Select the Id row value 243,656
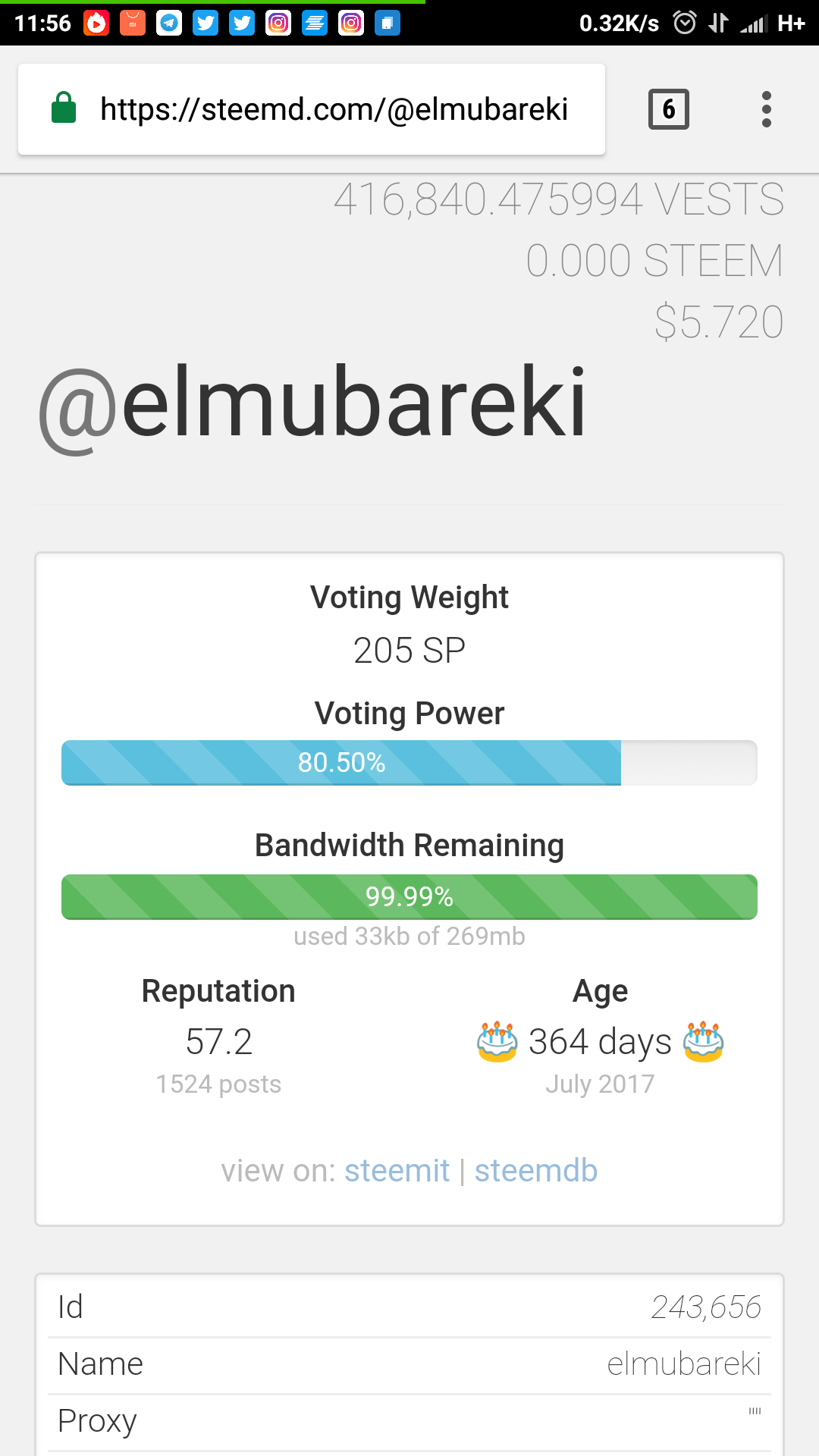The height and width of the screenshot is (1456, 819). (705, 1307)
